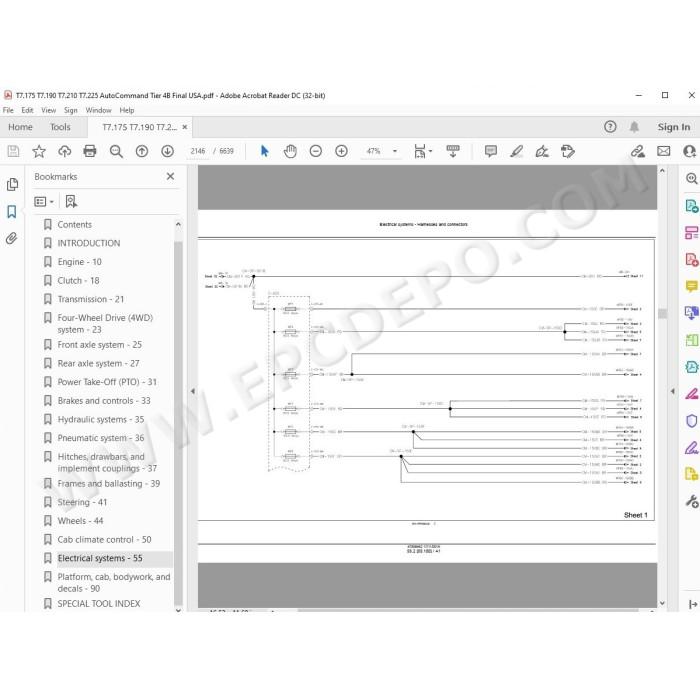Click the print file icon
700x700 pixels.
(90, 151)
